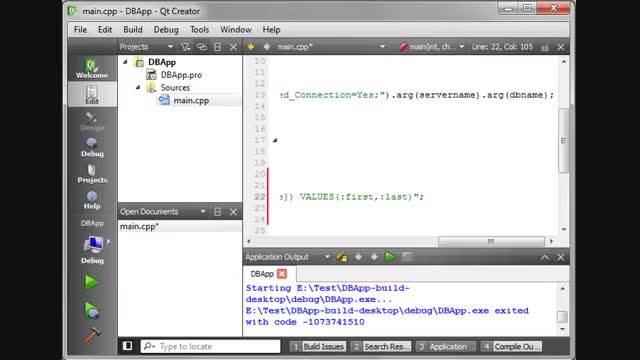Toggle link with editor in Projects panel
The height and width of the screenshot is (360, 640).
pos(202,47)
